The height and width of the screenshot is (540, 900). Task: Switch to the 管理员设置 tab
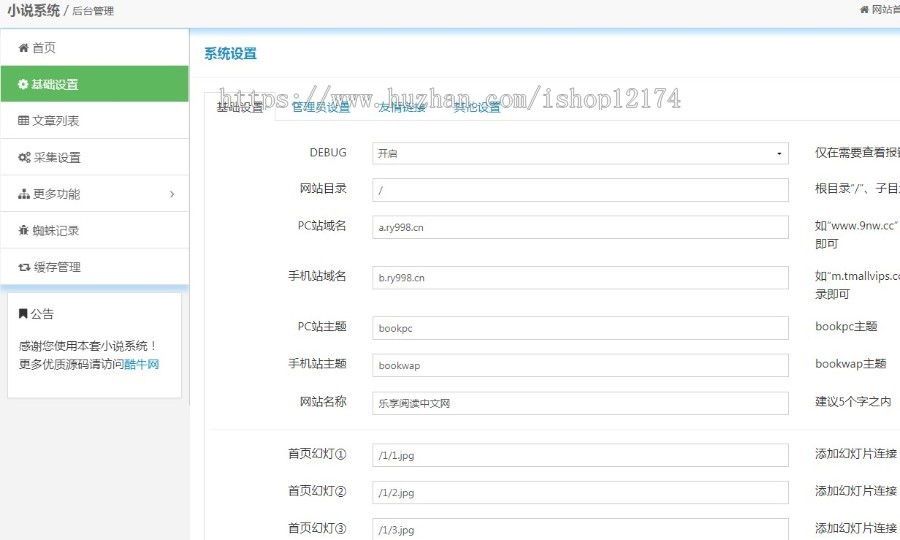click(x=321, y=107)
